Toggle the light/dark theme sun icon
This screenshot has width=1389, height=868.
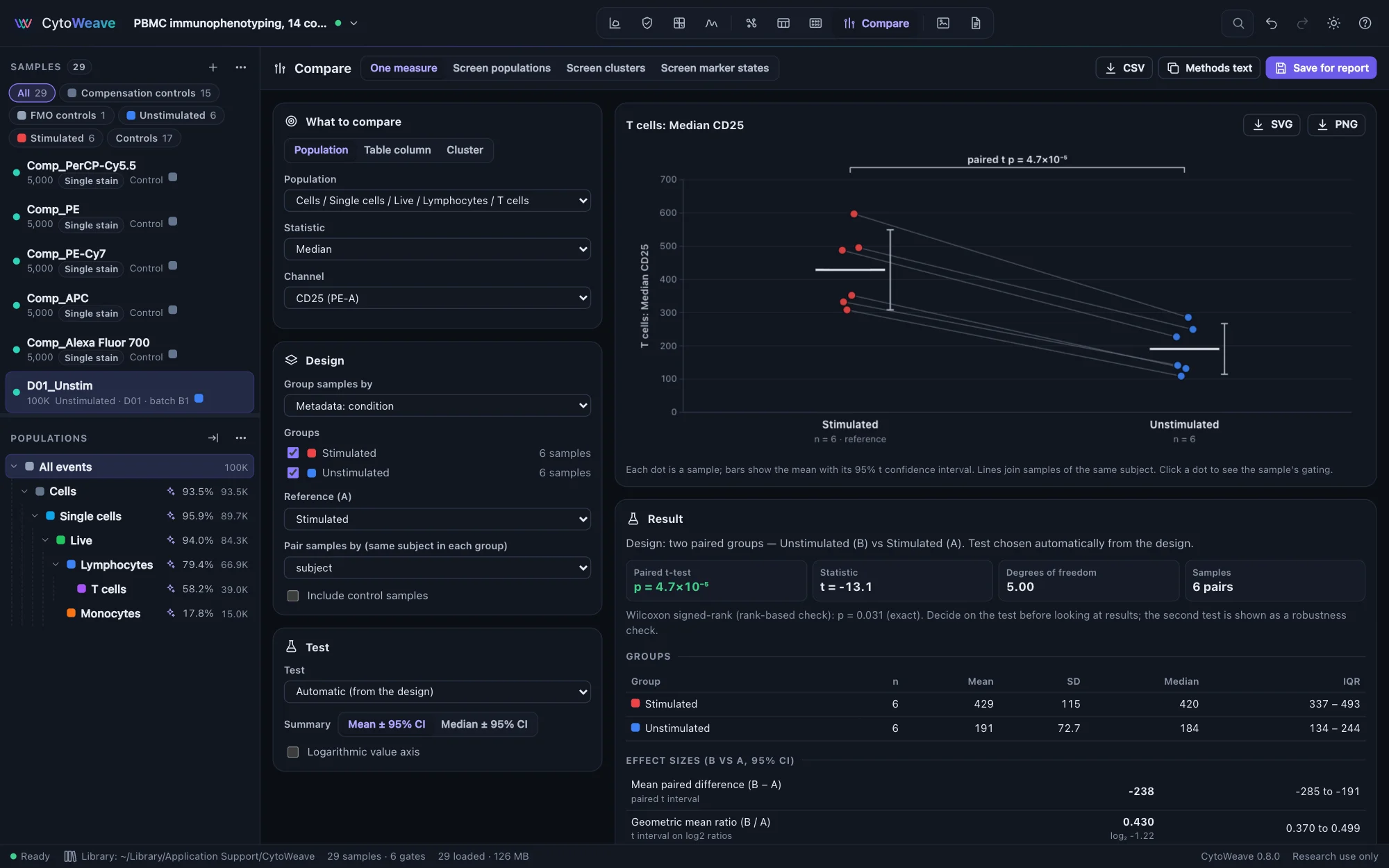click(x=1333, y=23)
